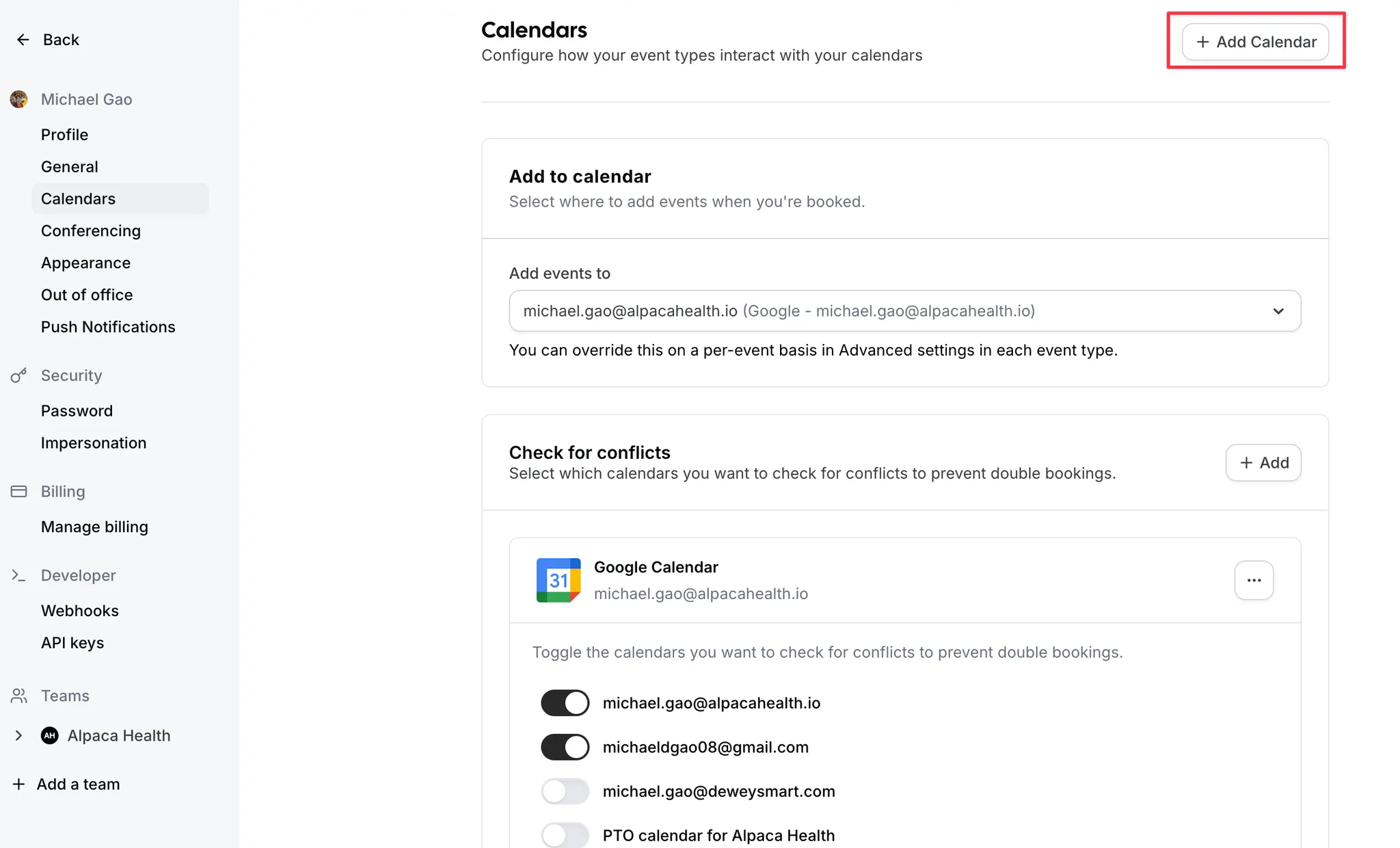Go to Out of office settings

coord(87,295)
